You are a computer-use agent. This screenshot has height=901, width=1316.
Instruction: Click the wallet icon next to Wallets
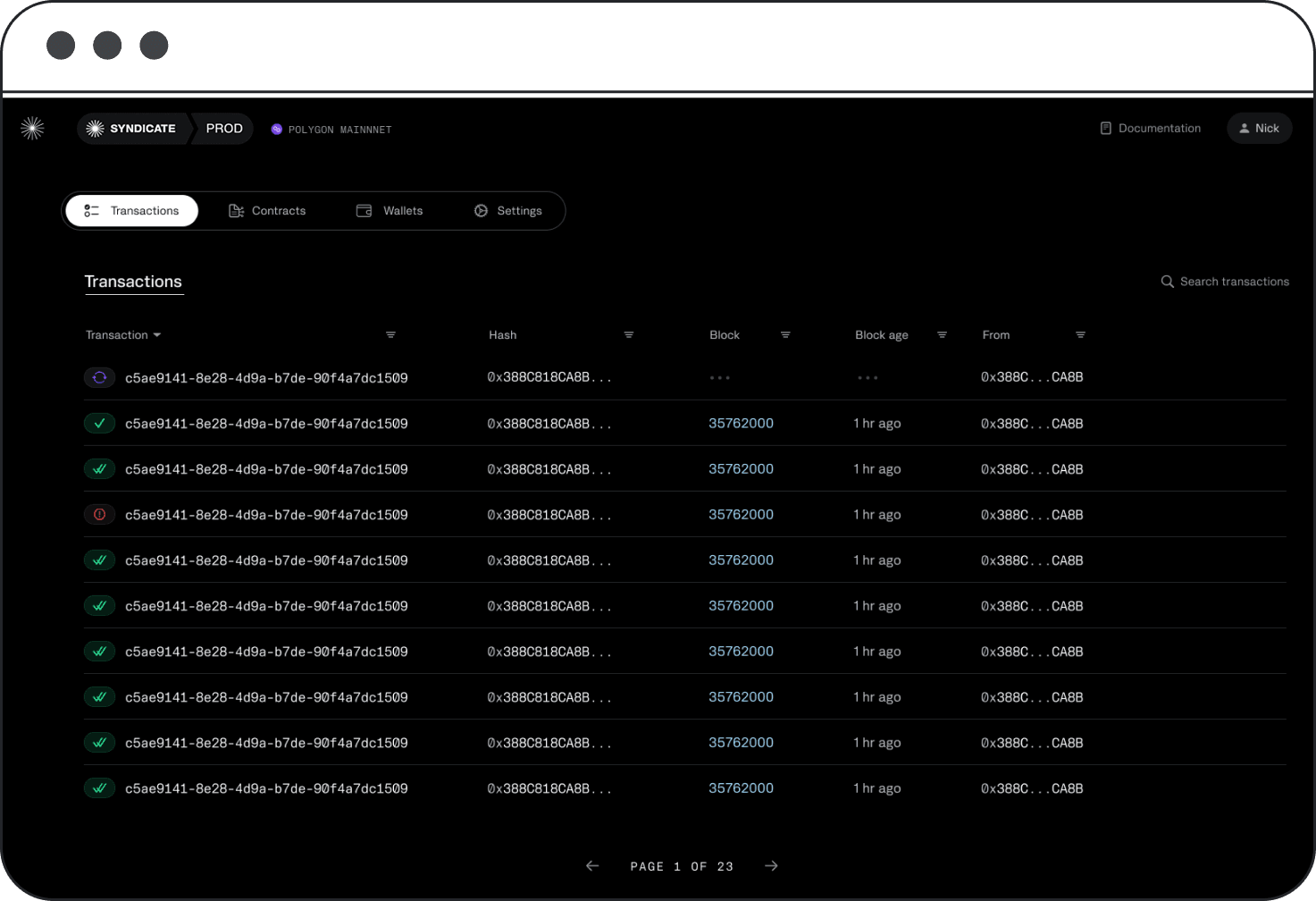(365, 210)
